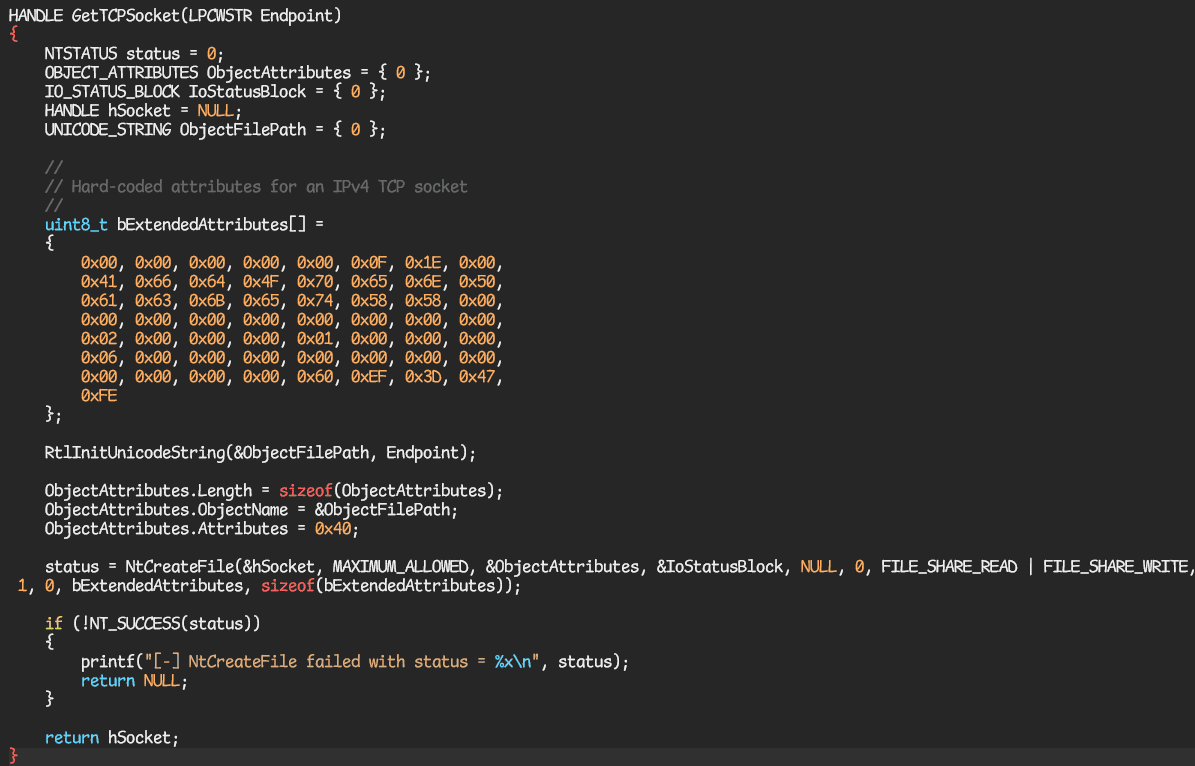This screenshot has height=766, width=1195.
Task: Click FILE_SHARE_READ flag
Action: [x=949, y=568]
